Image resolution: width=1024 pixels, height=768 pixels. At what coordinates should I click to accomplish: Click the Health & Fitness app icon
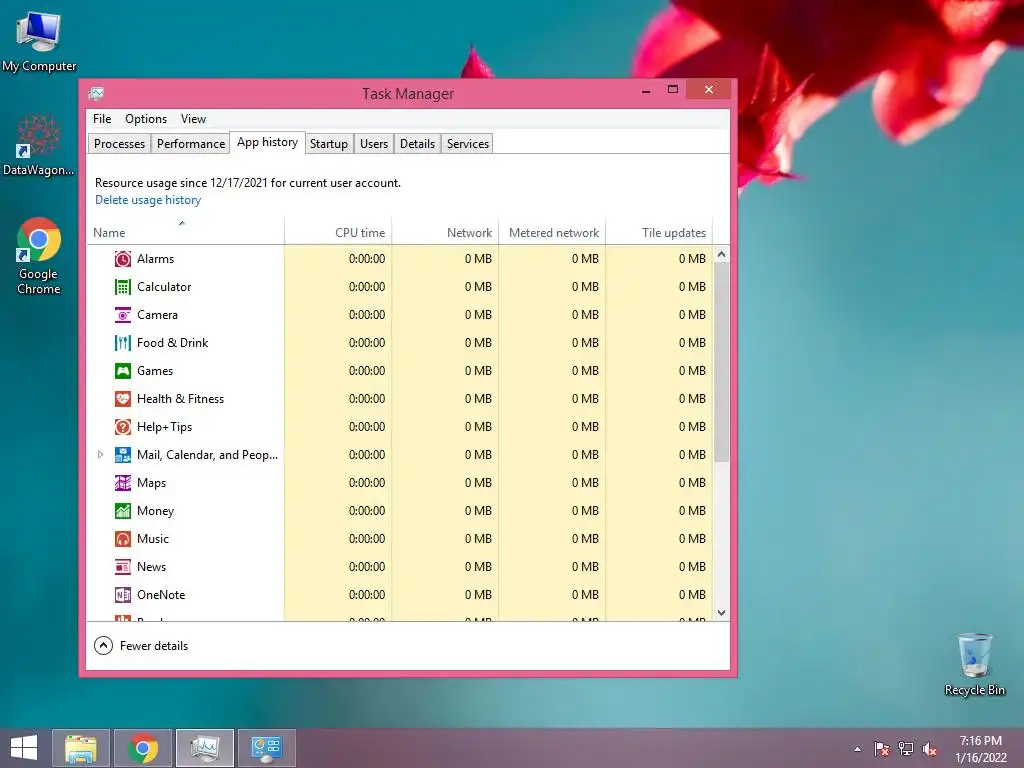(x=123, y=399)
